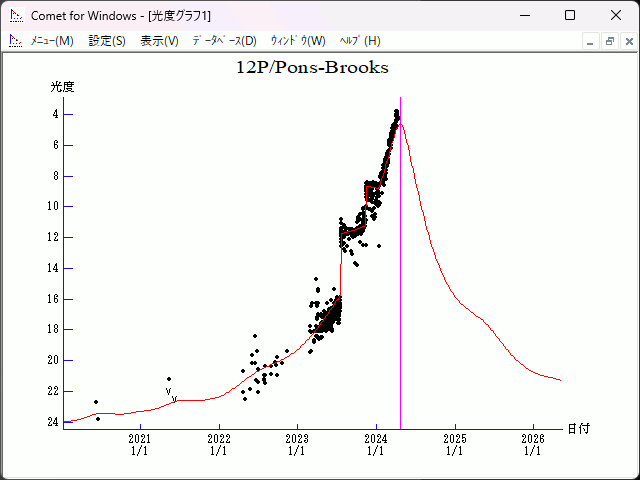
Task: Minimize the inner graph window
Action: tap(590, 41)
